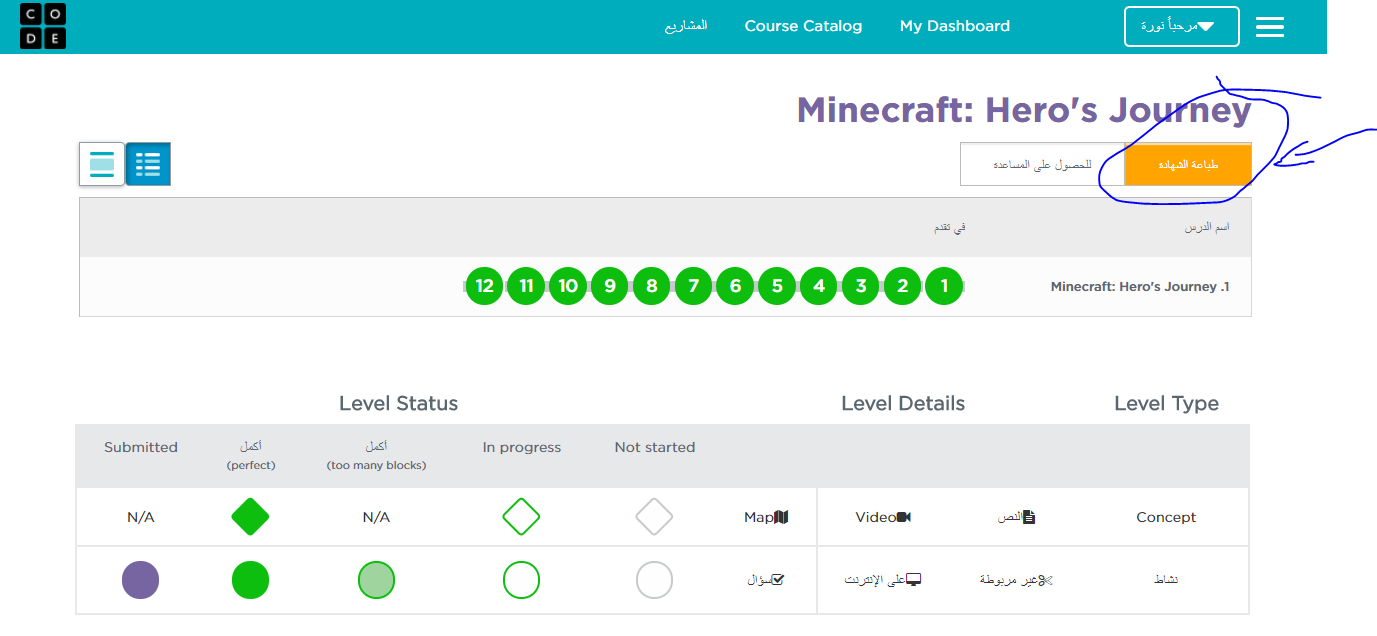1377x636 pixels.
Task: Open level 10 bubble
Action: [x=568, y=286]
